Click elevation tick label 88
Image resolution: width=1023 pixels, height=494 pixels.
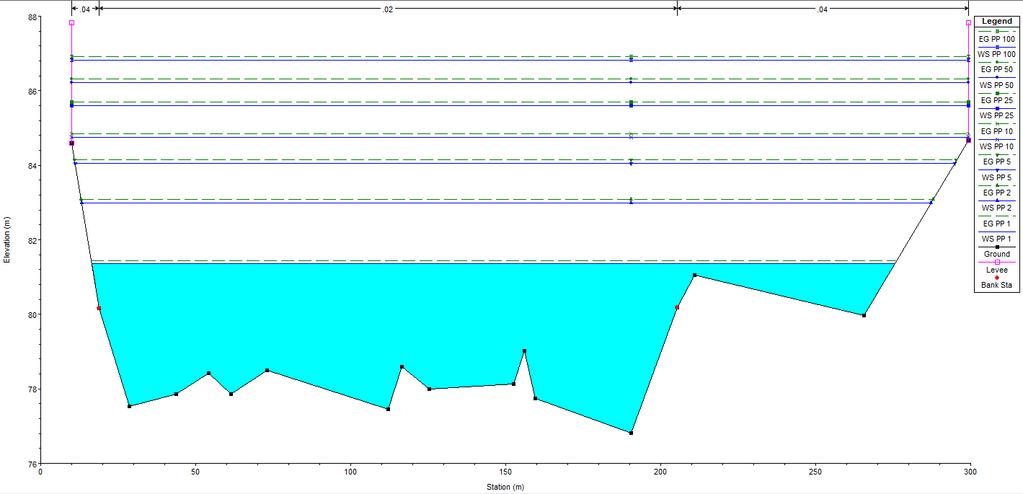(x=33, y=17)
